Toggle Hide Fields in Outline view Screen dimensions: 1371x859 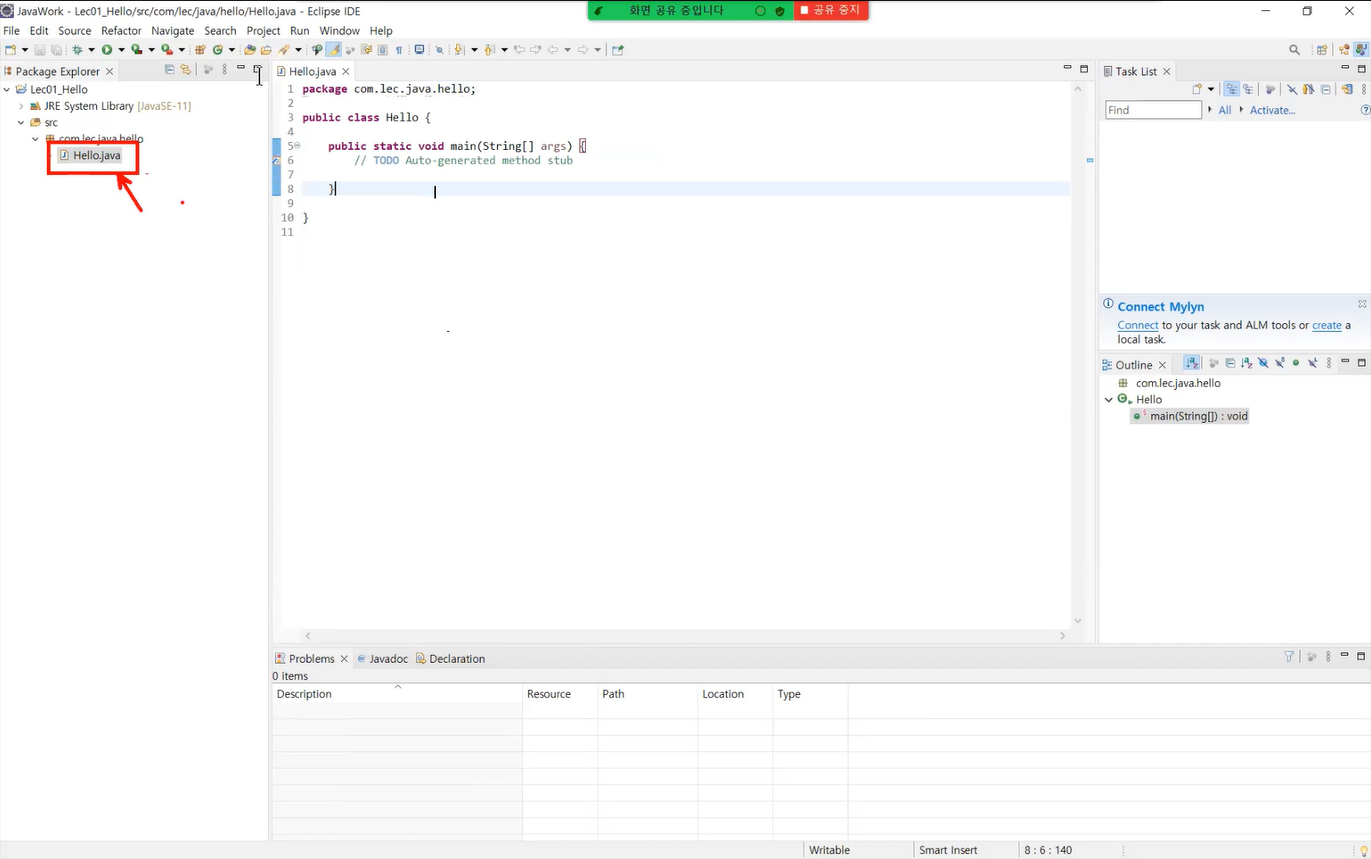pos(1263,364)
